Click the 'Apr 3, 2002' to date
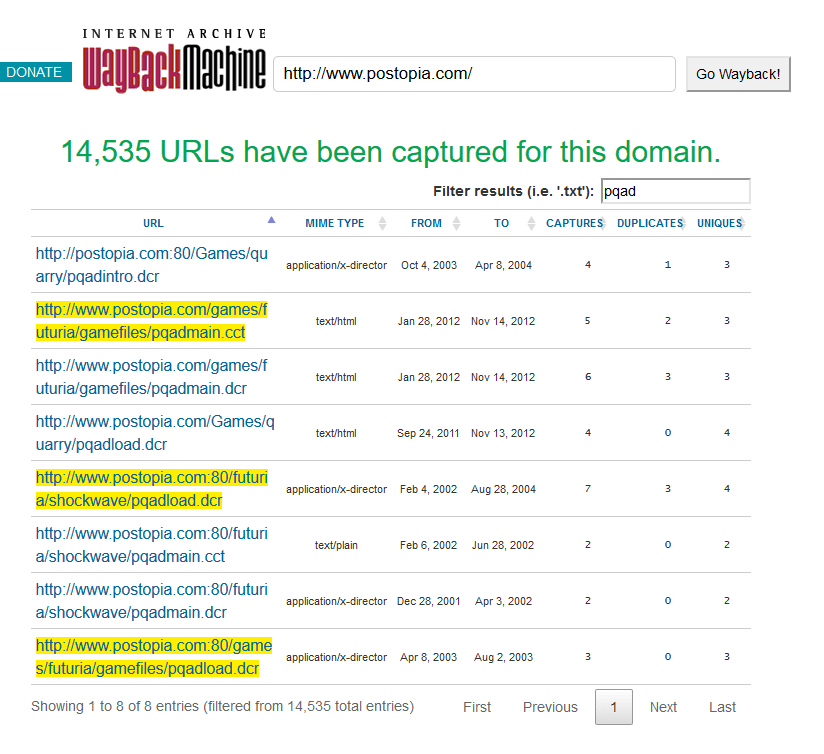The width and height of the screenshot is (824, 754). [503, 601]
